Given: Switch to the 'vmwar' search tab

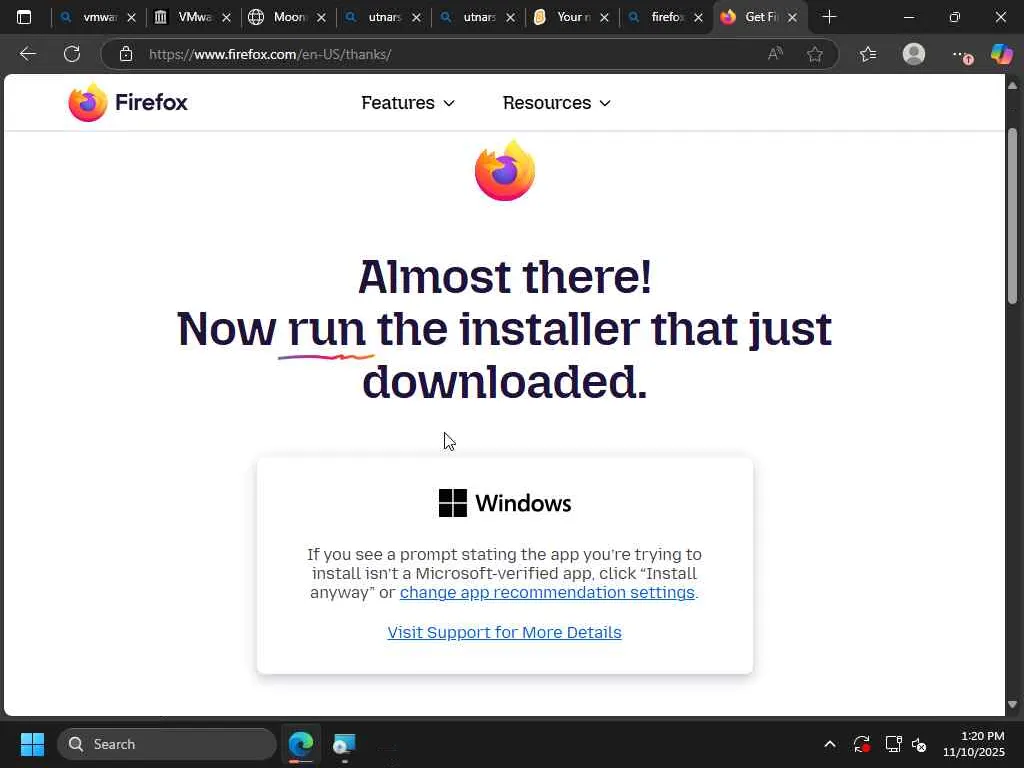Looking at the screenshot, I should click(97, 17).
